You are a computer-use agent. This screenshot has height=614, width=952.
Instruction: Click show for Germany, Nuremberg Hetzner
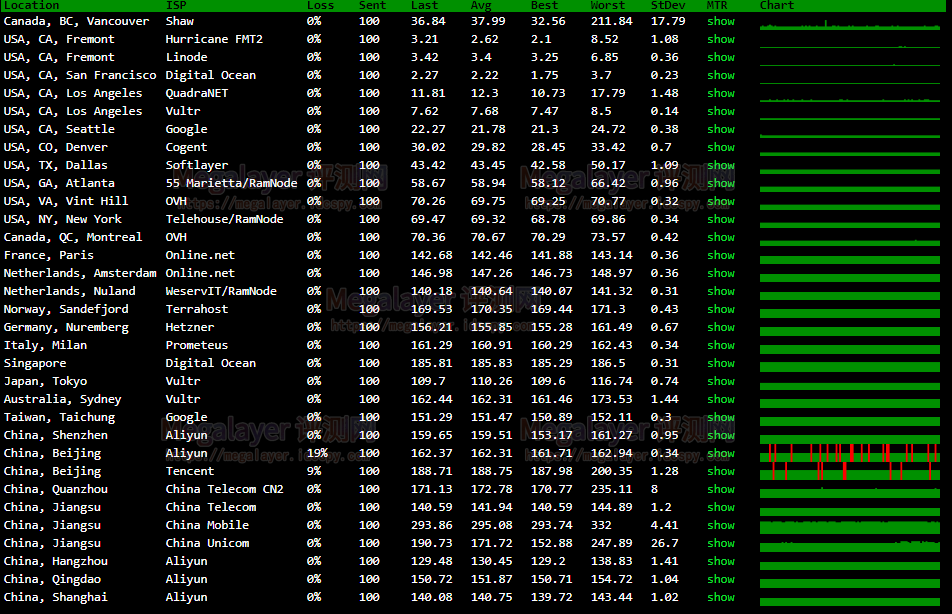(x=721, y=327)
